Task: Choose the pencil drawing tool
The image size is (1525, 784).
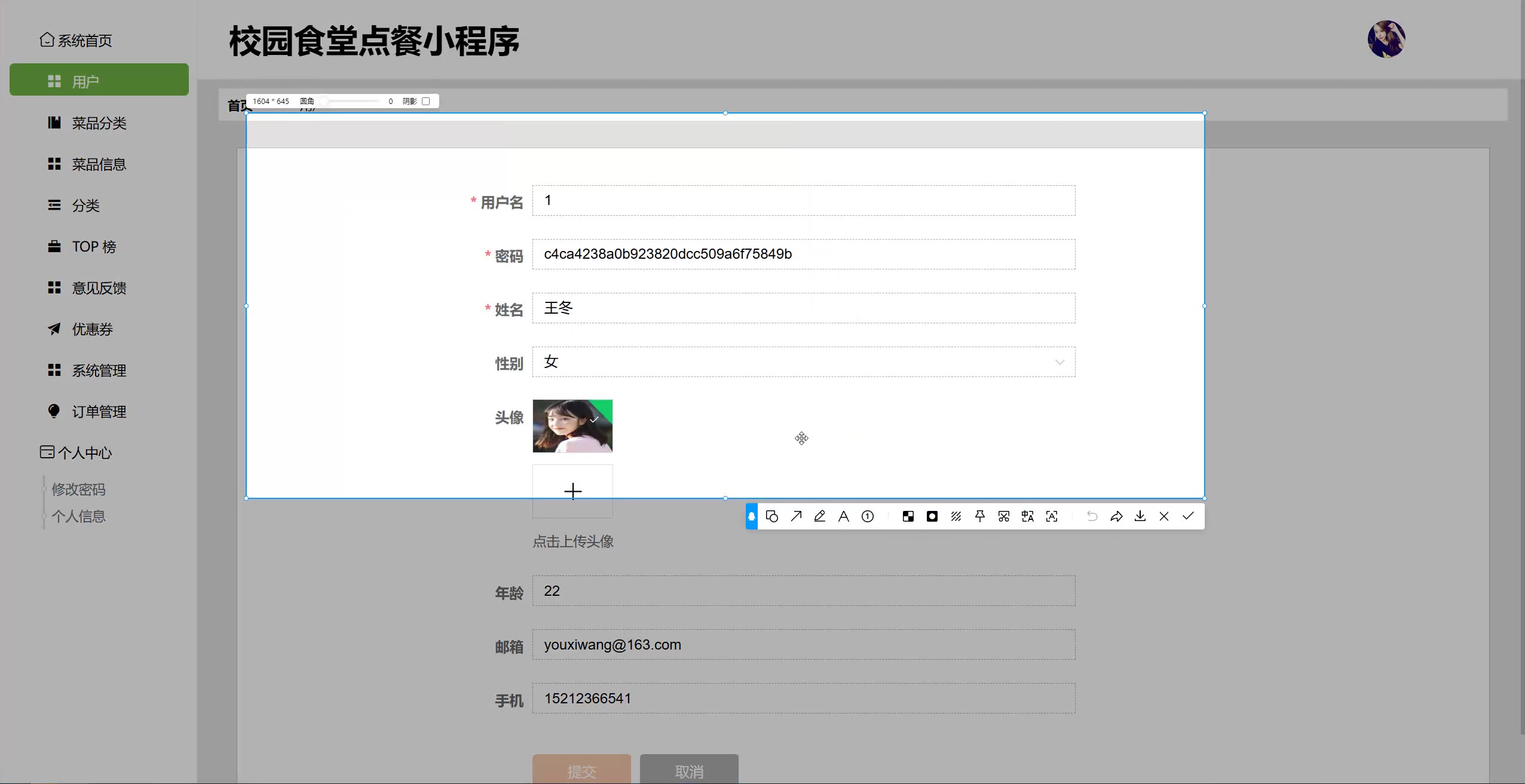Action: (820, 516)
